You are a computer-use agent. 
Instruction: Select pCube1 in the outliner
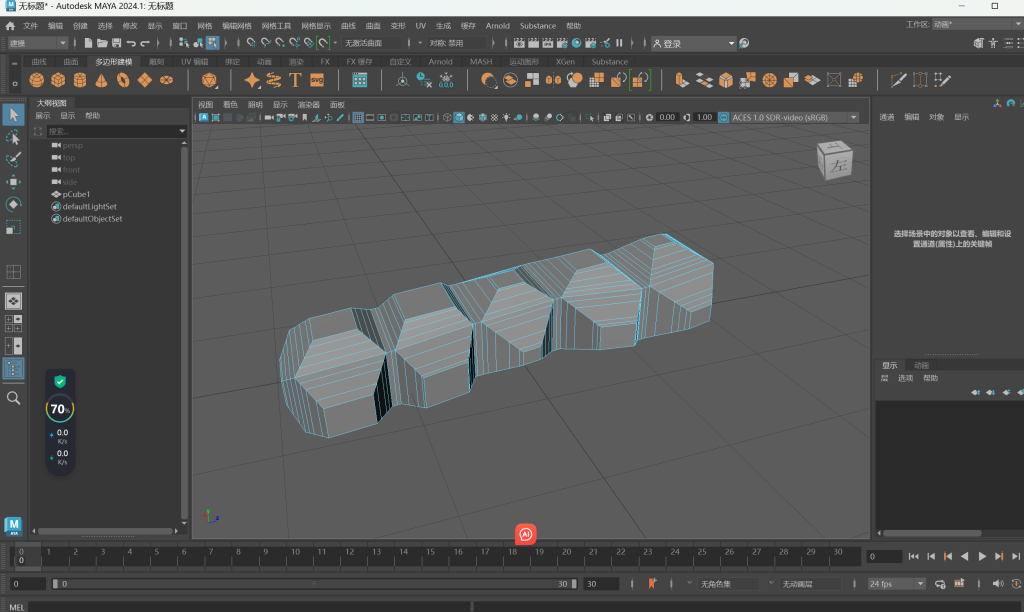tap(76, 195)
